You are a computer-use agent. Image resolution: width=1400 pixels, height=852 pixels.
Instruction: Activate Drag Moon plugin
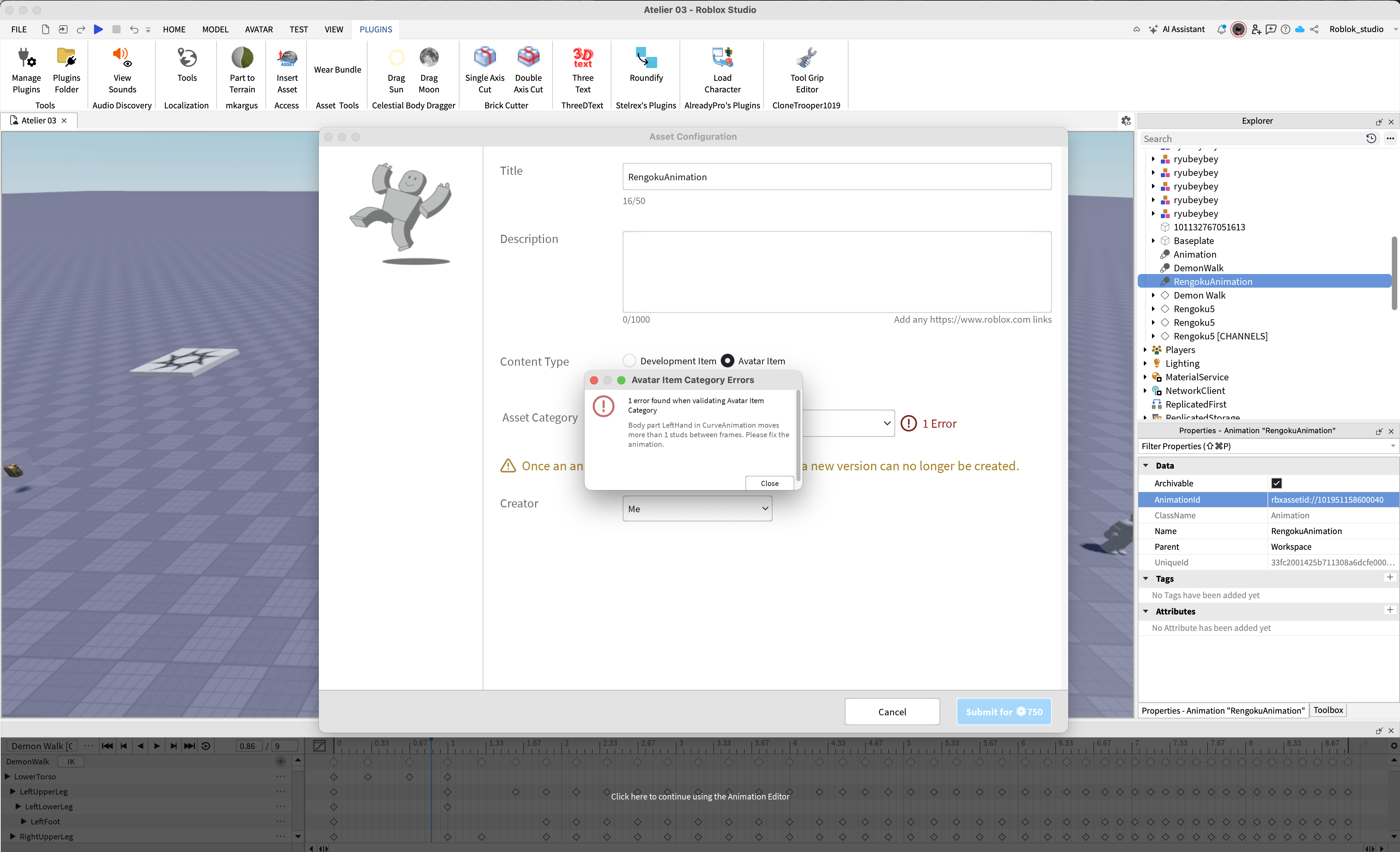point(429,70)
